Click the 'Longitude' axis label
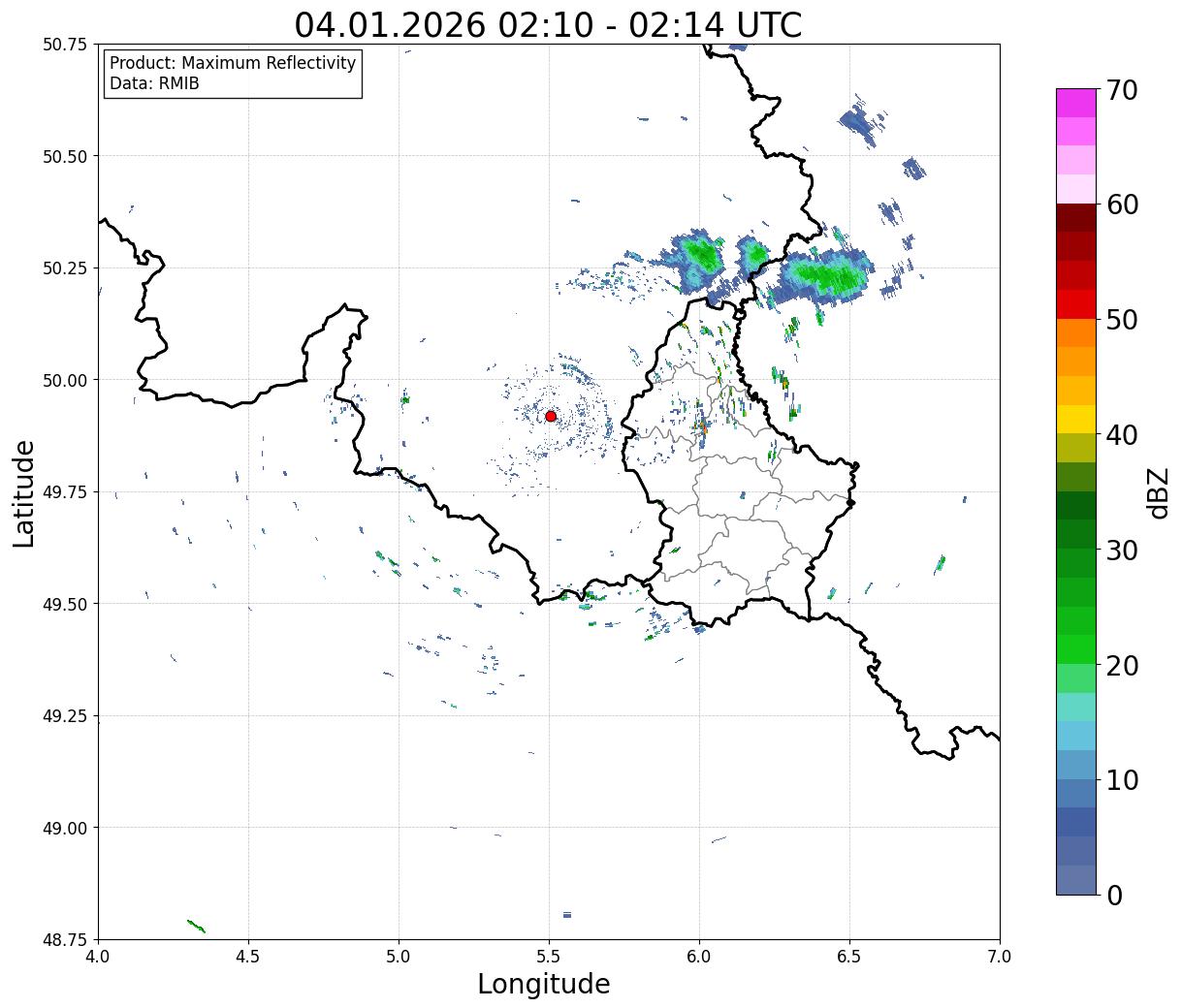1182x1008 pixels. [544, 984]
